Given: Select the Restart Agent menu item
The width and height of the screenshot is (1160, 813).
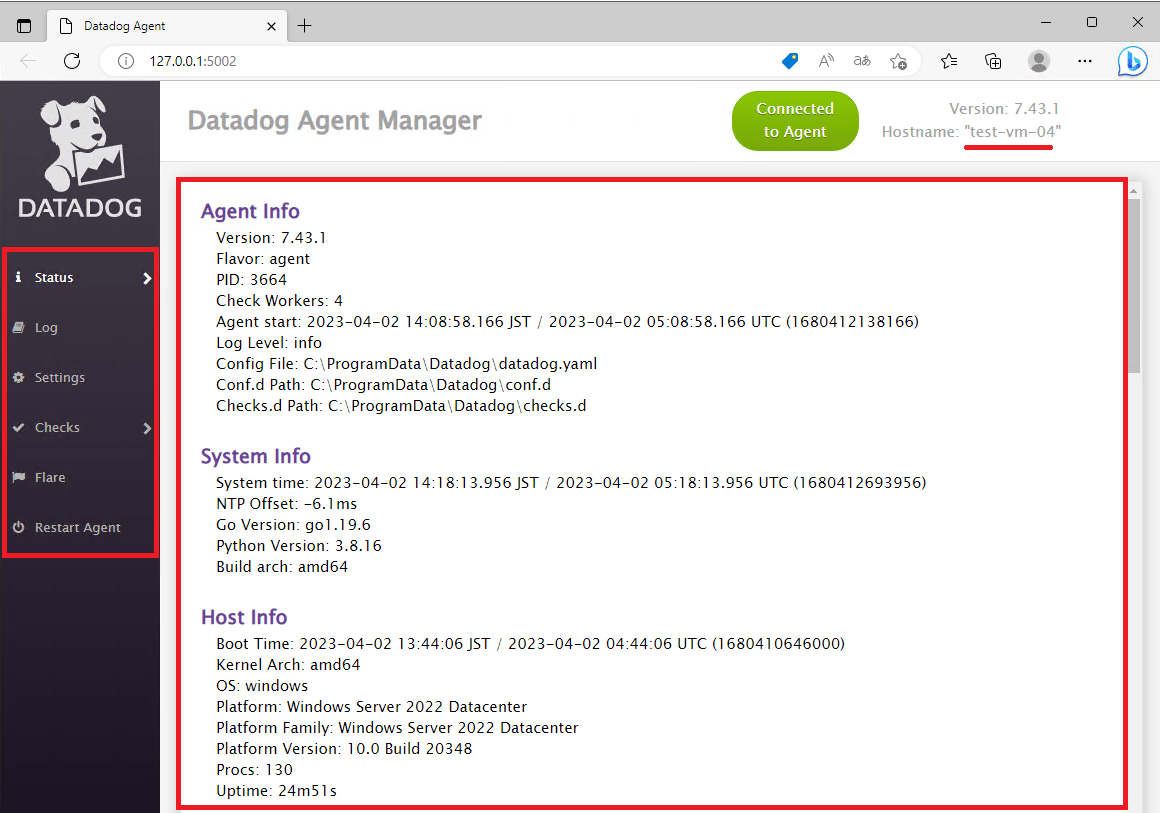Looking at the screenshot, I should (80, 527).
